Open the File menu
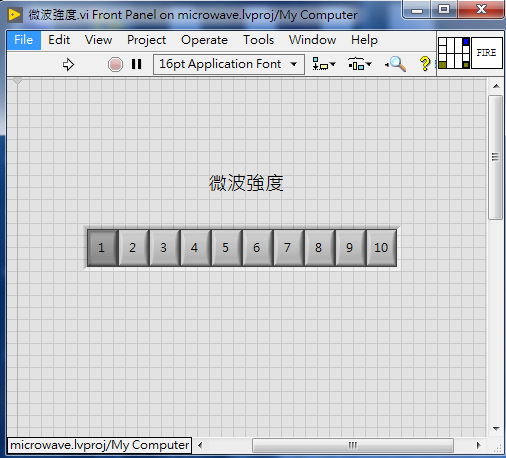This screenshot has height=458, width=506. tap(24, 40)
